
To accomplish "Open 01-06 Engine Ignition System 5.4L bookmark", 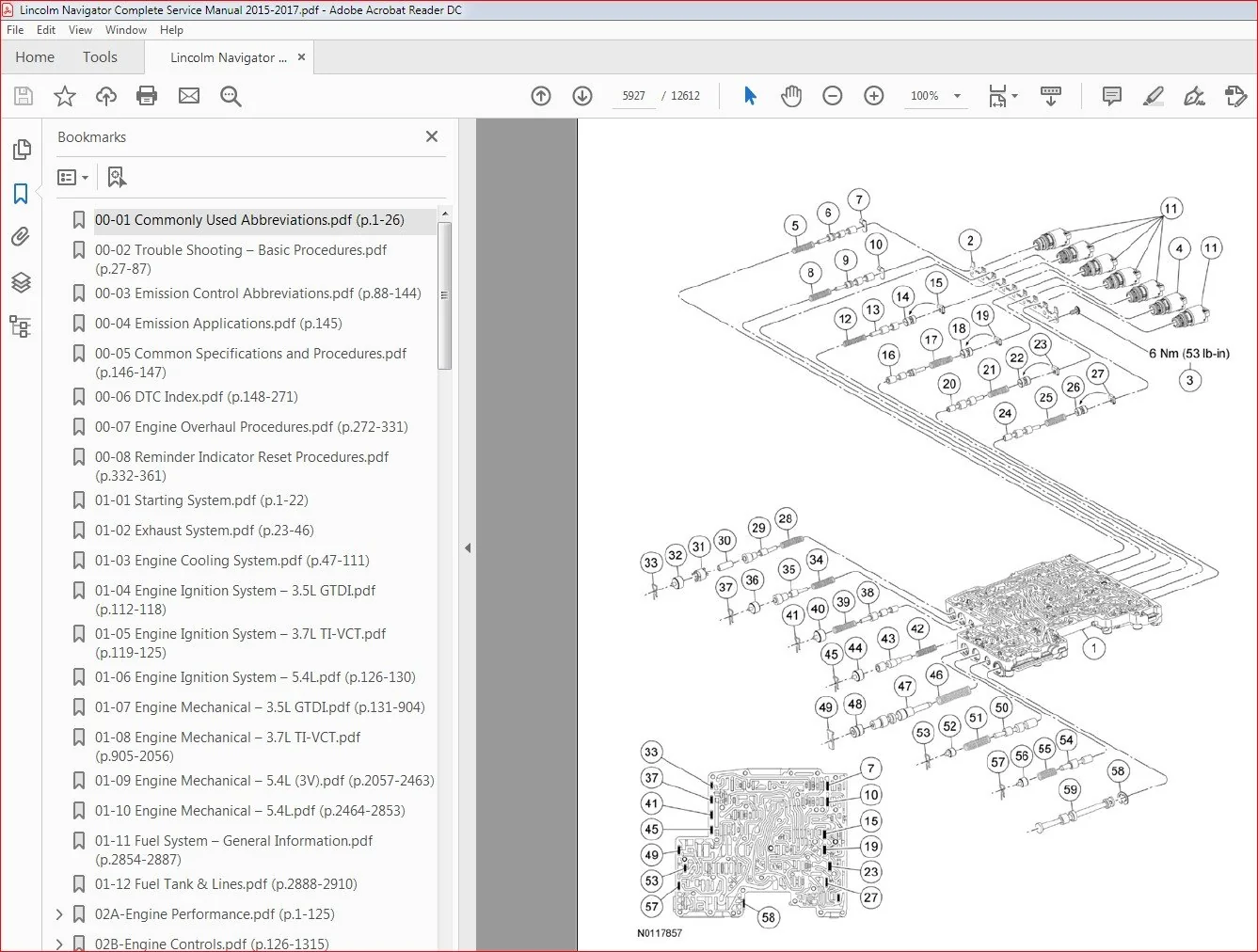I will [255, 677].
